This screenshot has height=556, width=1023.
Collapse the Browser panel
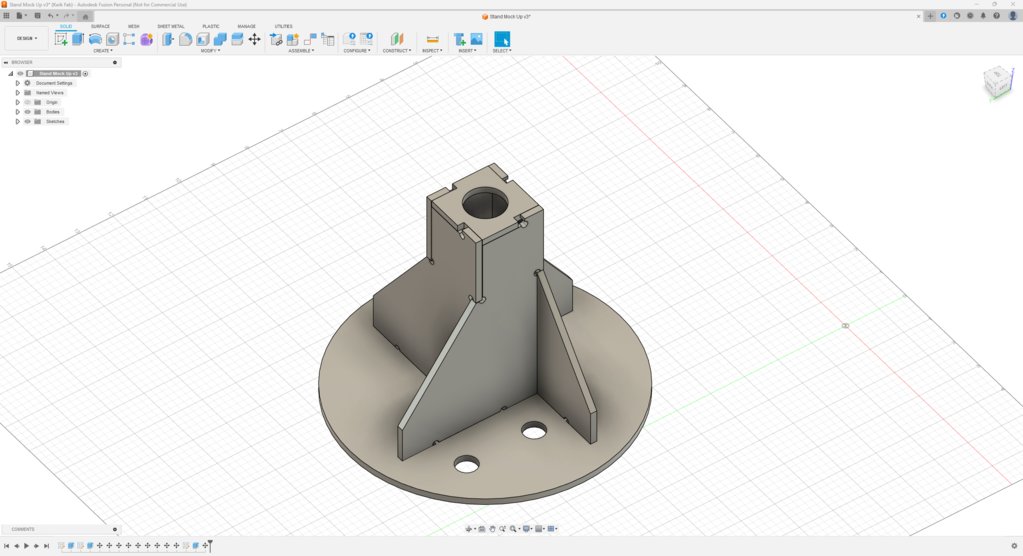pyautogui.click(x=5, y=63)
